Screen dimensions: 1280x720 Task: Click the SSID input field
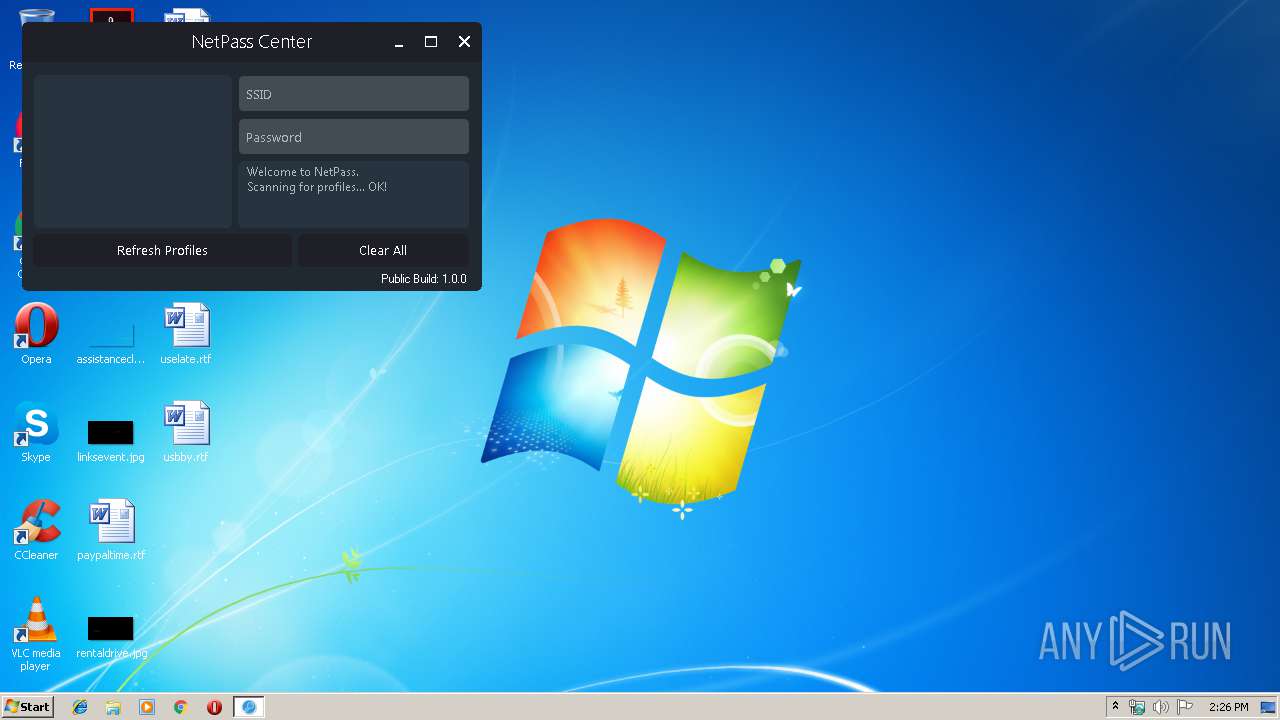point(353,94)
